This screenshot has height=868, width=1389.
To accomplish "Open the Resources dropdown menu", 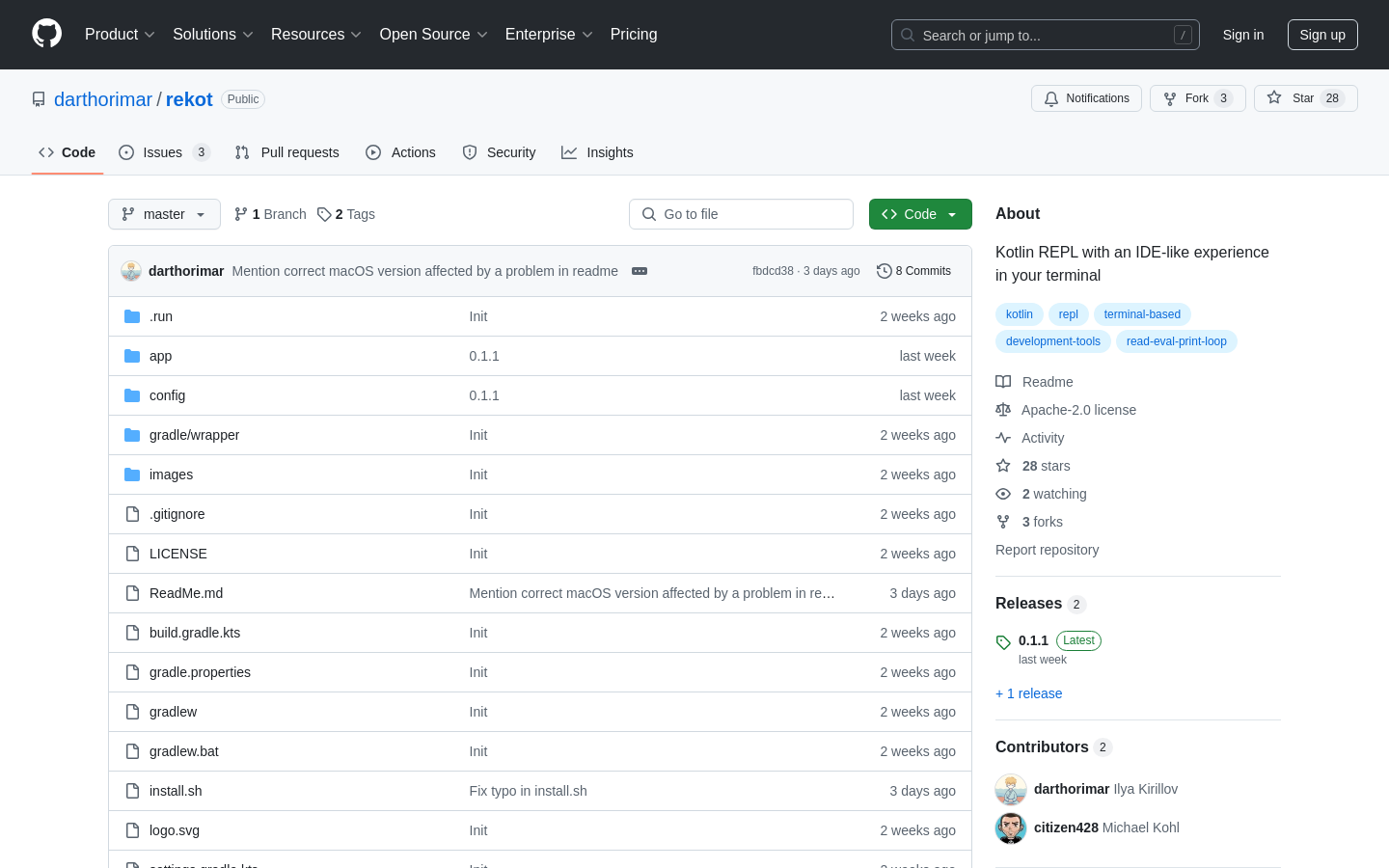I will tap(316, 35).
